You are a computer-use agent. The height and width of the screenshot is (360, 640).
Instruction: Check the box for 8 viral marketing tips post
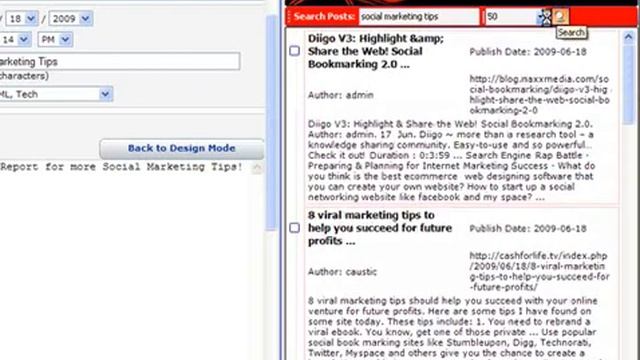(x=295, y=228)
